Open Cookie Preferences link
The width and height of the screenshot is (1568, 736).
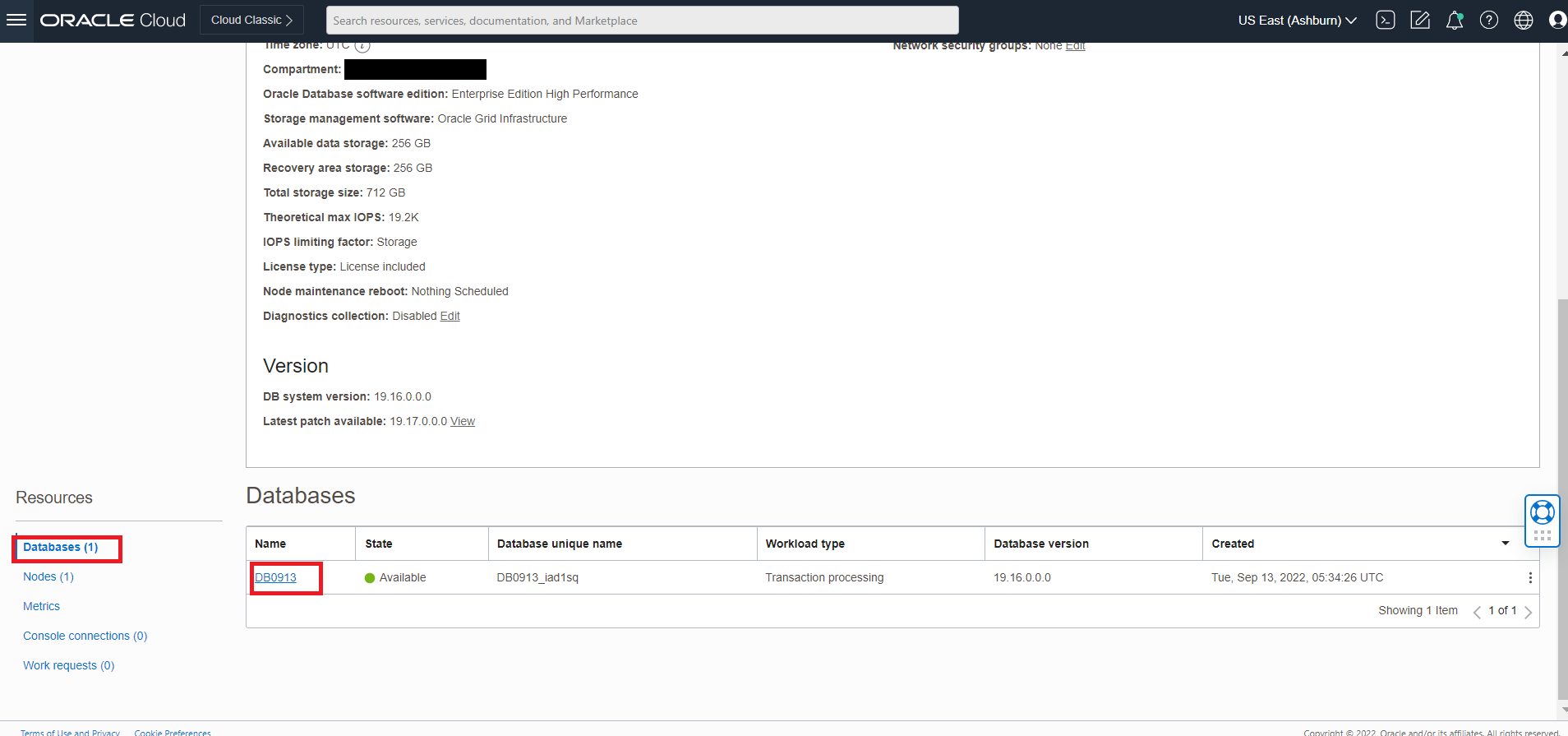click(173, 732)
